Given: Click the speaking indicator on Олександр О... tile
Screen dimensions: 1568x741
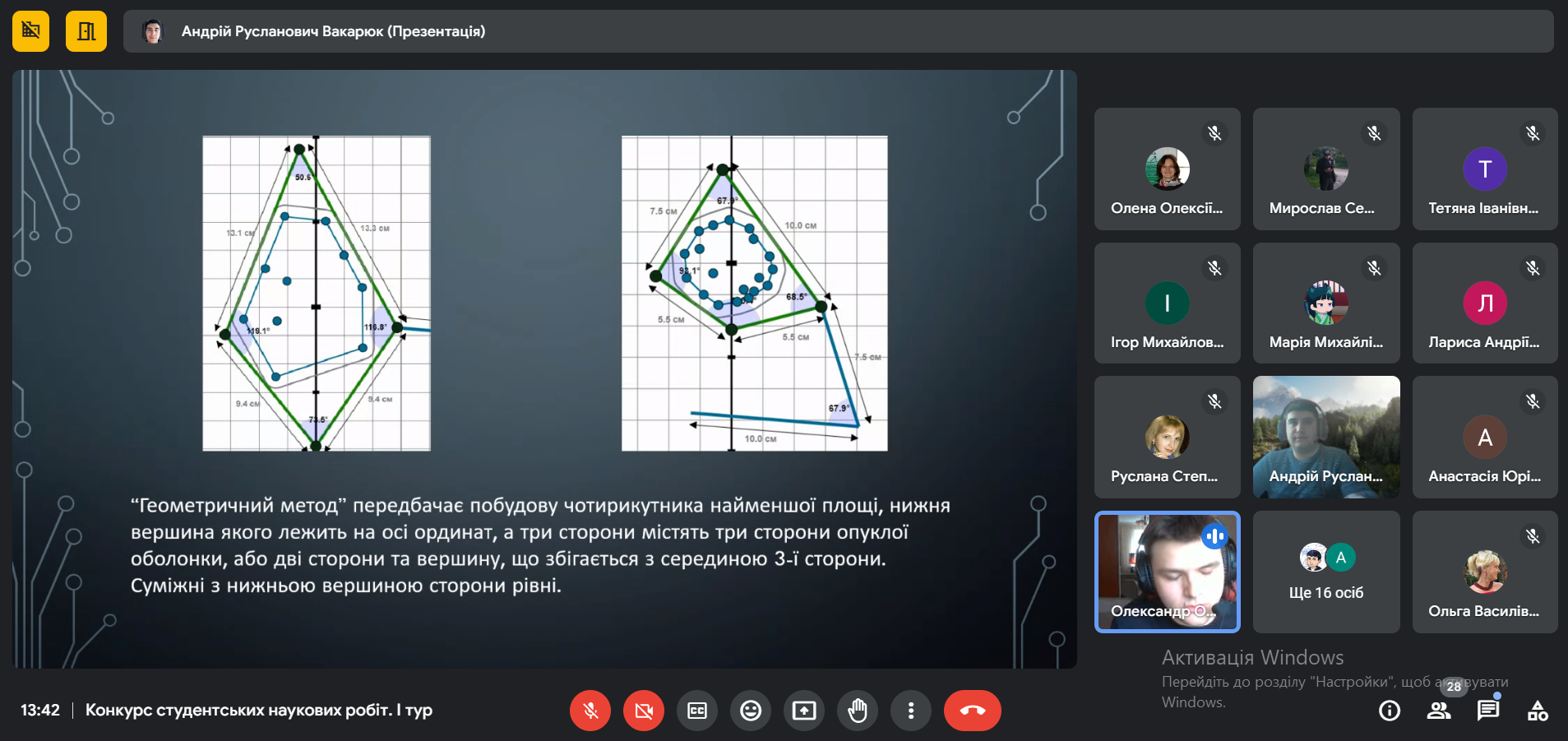Looking at the screenshot, I should pyautogui.click(x=1214, y=536).
